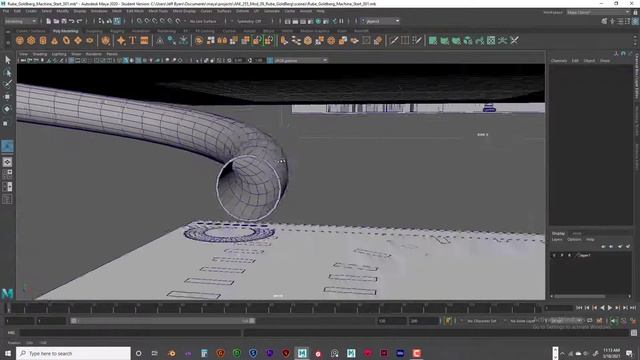Toggle Select by Object Type mode
Image resolution: width=640 pixels, height=360 pixels.
(109, 21)
